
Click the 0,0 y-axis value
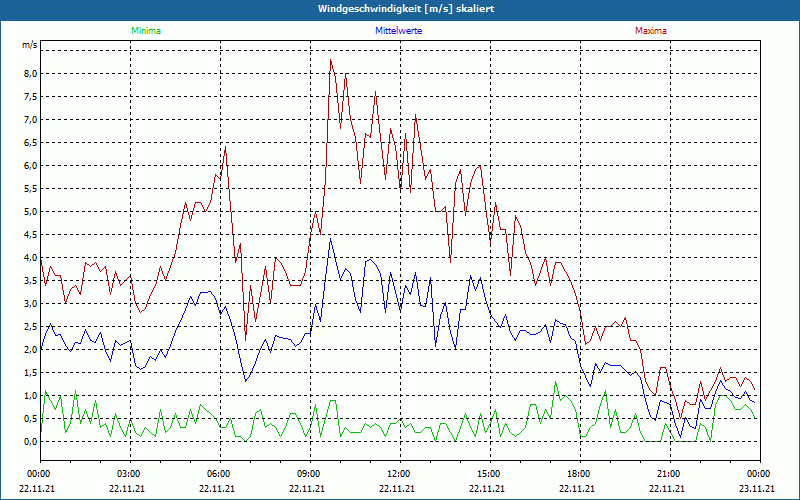31,441
